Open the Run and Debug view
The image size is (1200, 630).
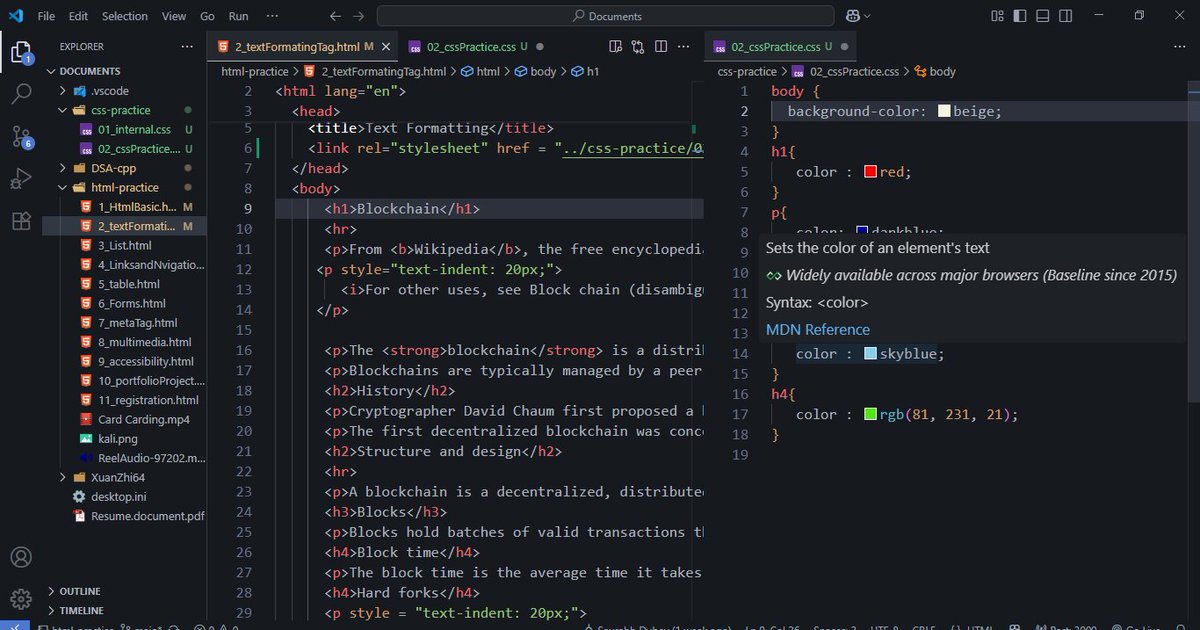pos(21,179)
